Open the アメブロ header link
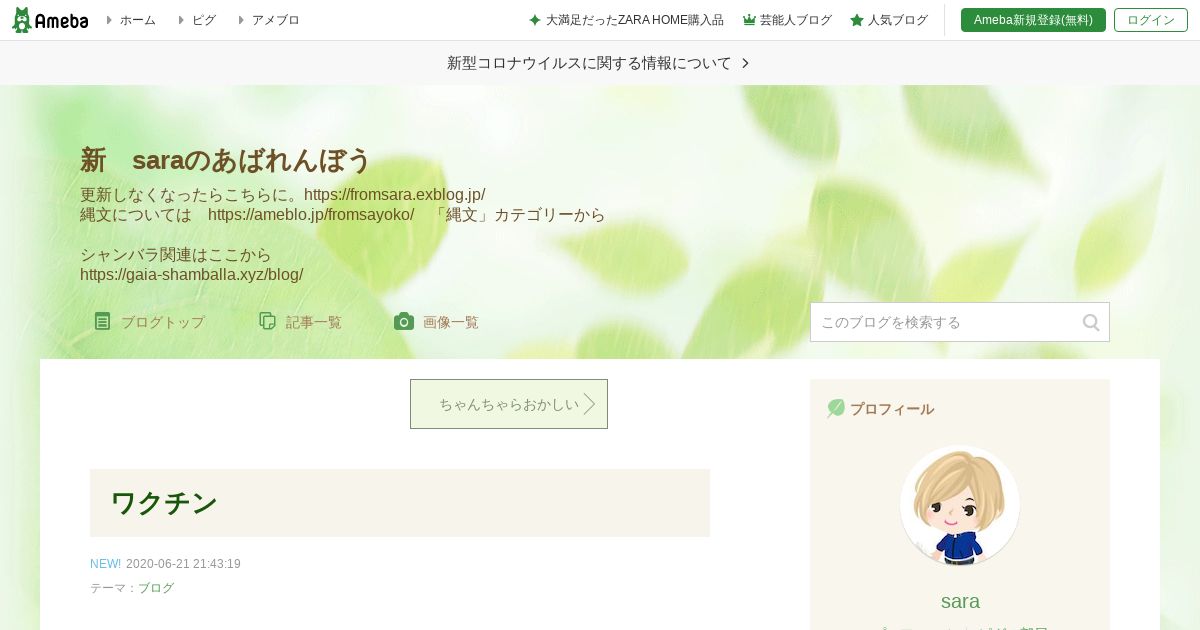The width and height of the screenshot is (1200, 630). pos(276,20)
